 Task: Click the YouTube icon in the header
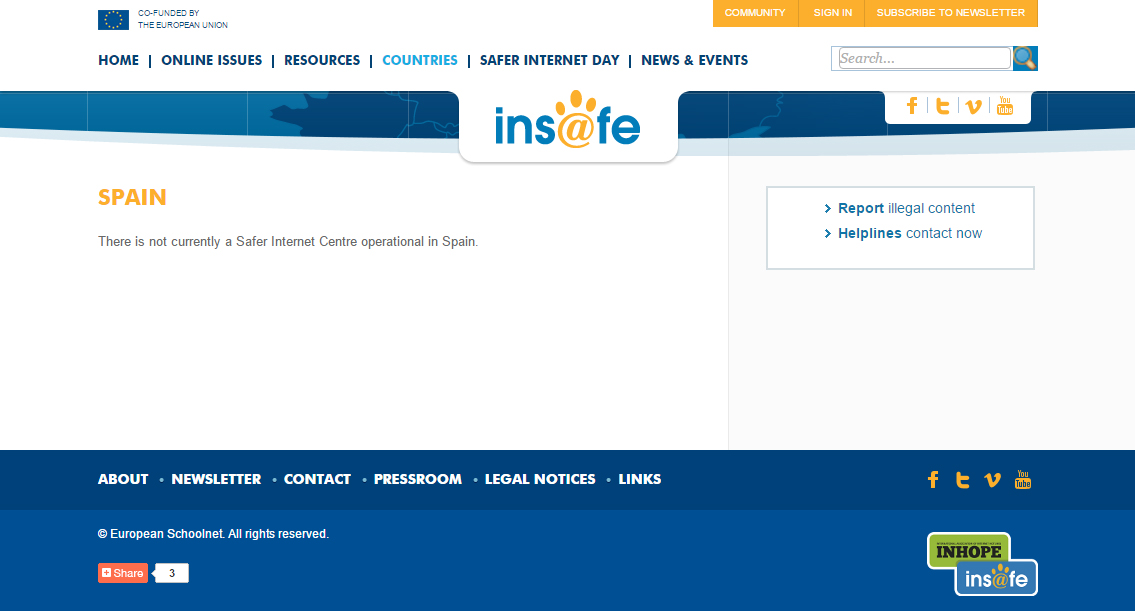[x=1005, y=106]
